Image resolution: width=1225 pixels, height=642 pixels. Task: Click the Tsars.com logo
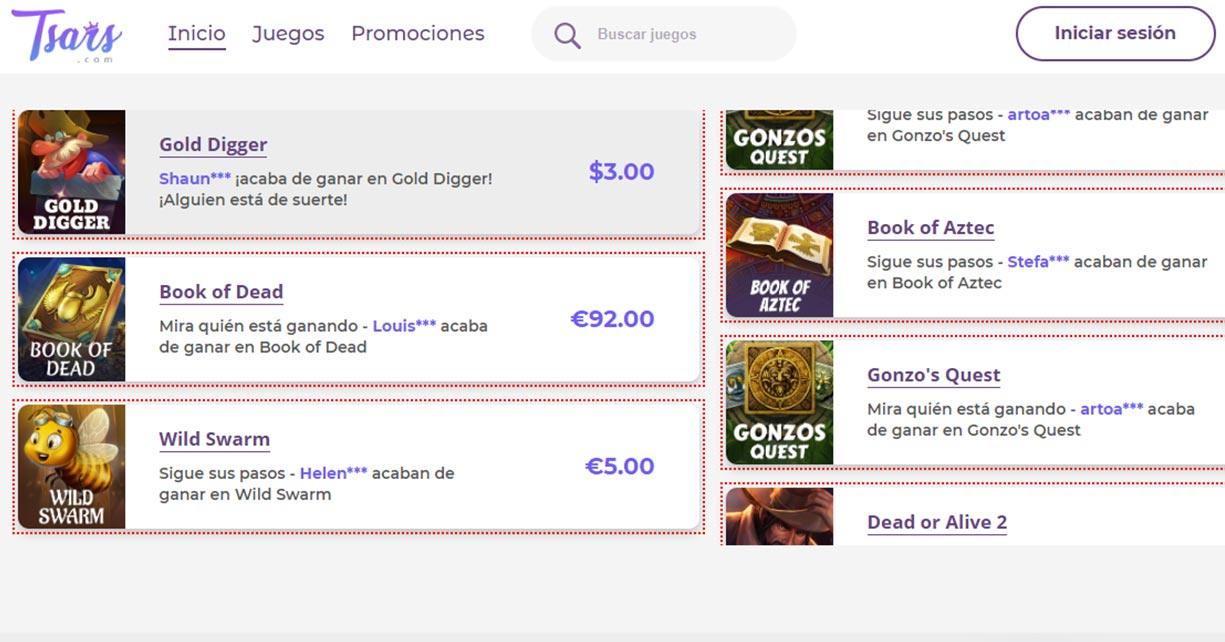tap(67, 35)
